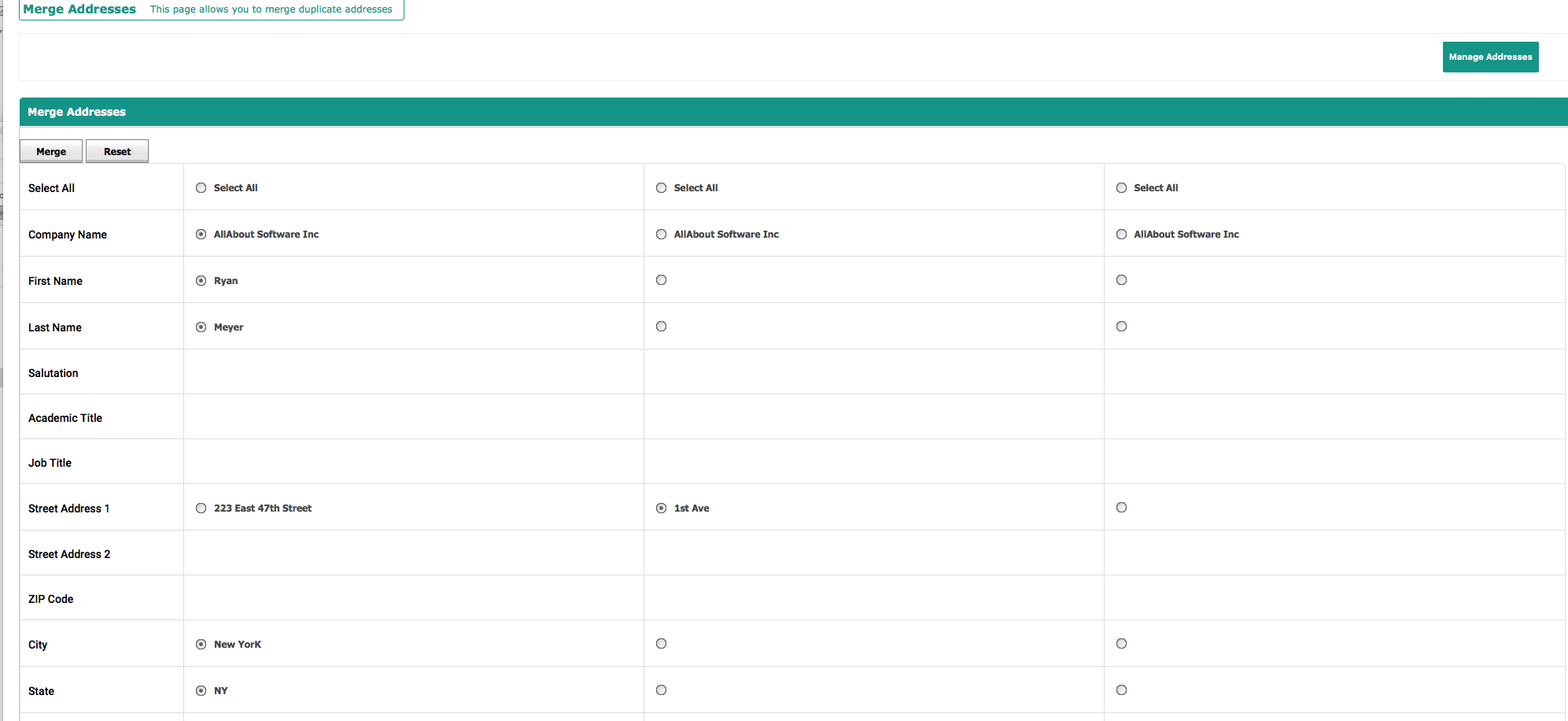Choose NY state radio button
The width and height of the screenshot is (1568, 721).
coord(201,691)
